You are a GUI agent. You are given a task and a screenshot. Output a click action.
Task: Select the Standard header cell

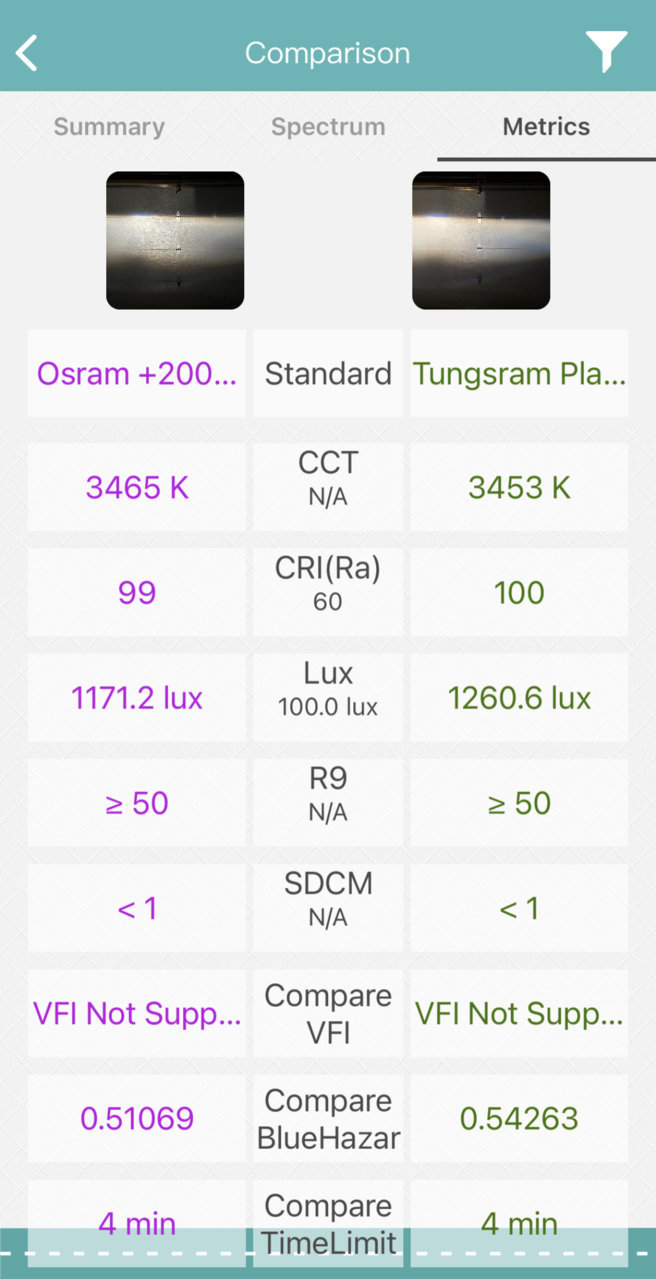click(x=328, y=374)
